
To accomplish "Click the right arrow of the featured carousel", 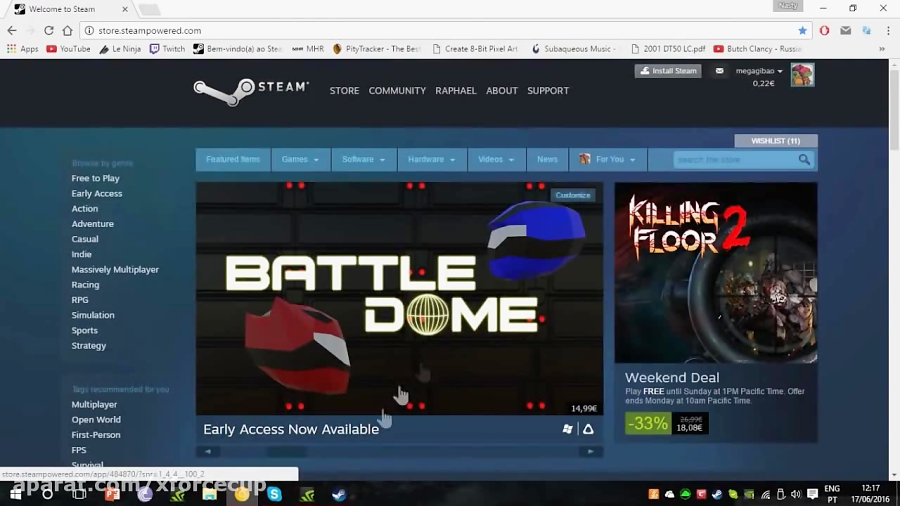I will click(x=591, y=452).
